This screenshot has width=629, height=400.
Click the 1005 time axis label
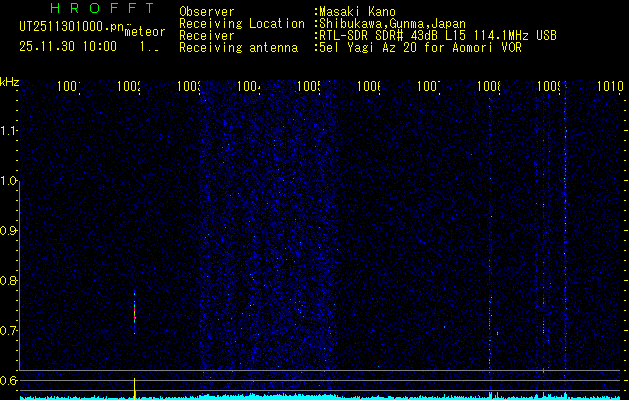tap(309, 86)
